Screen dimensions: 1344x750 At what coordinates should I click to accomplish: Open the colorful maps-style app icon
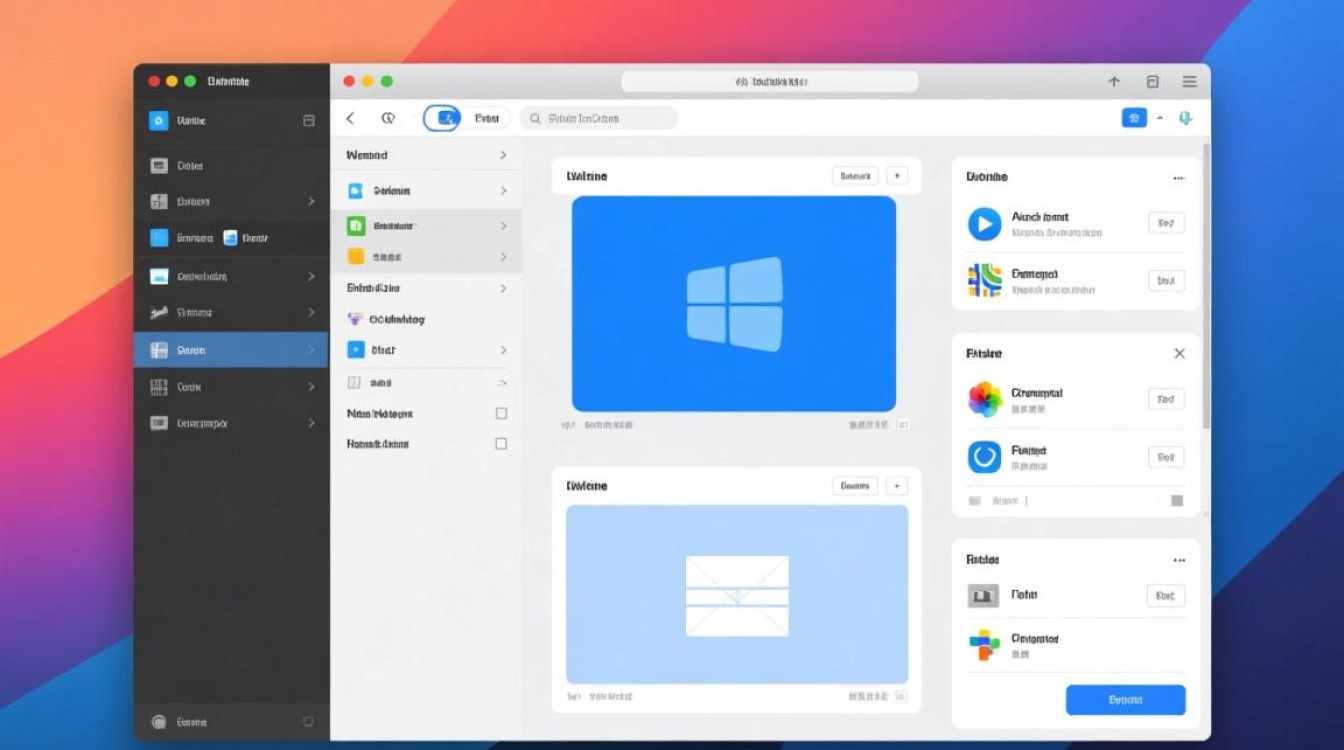(984, 281)
